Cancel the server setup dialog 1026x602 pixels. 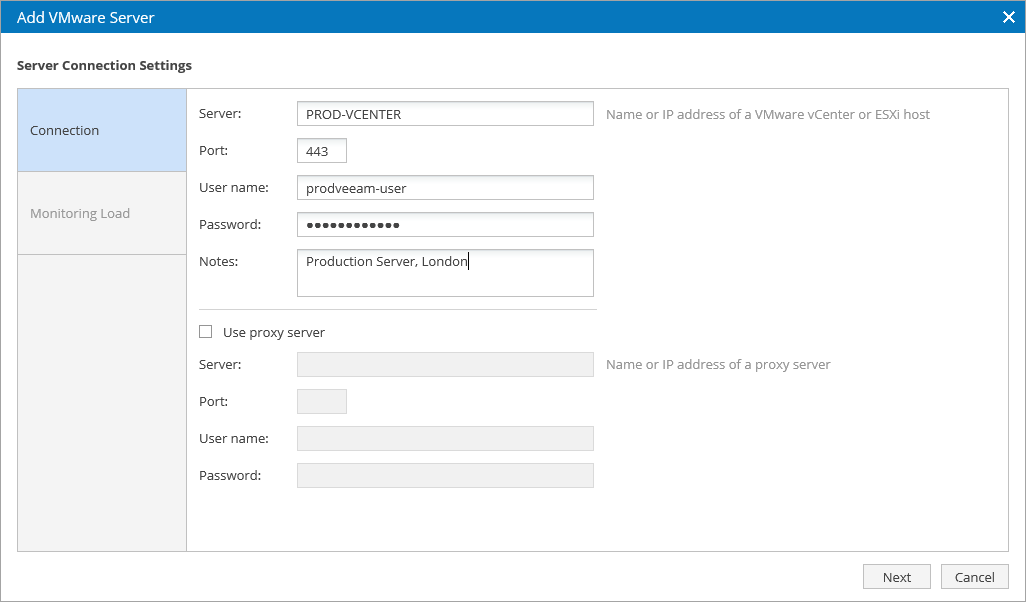[x=974, y=577]
